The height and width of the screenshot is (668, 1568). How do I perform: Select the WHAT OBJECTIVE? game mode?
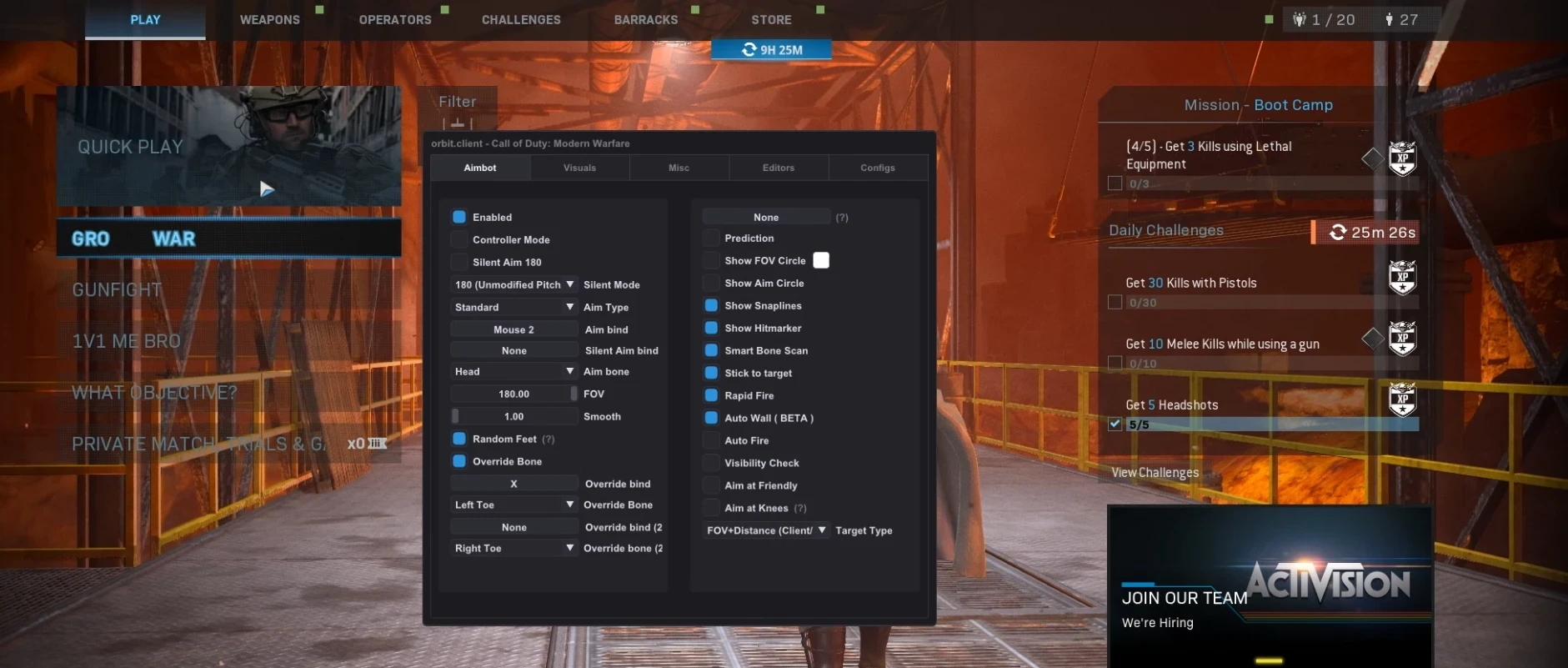pyautogui.click(x=228, y=393)
